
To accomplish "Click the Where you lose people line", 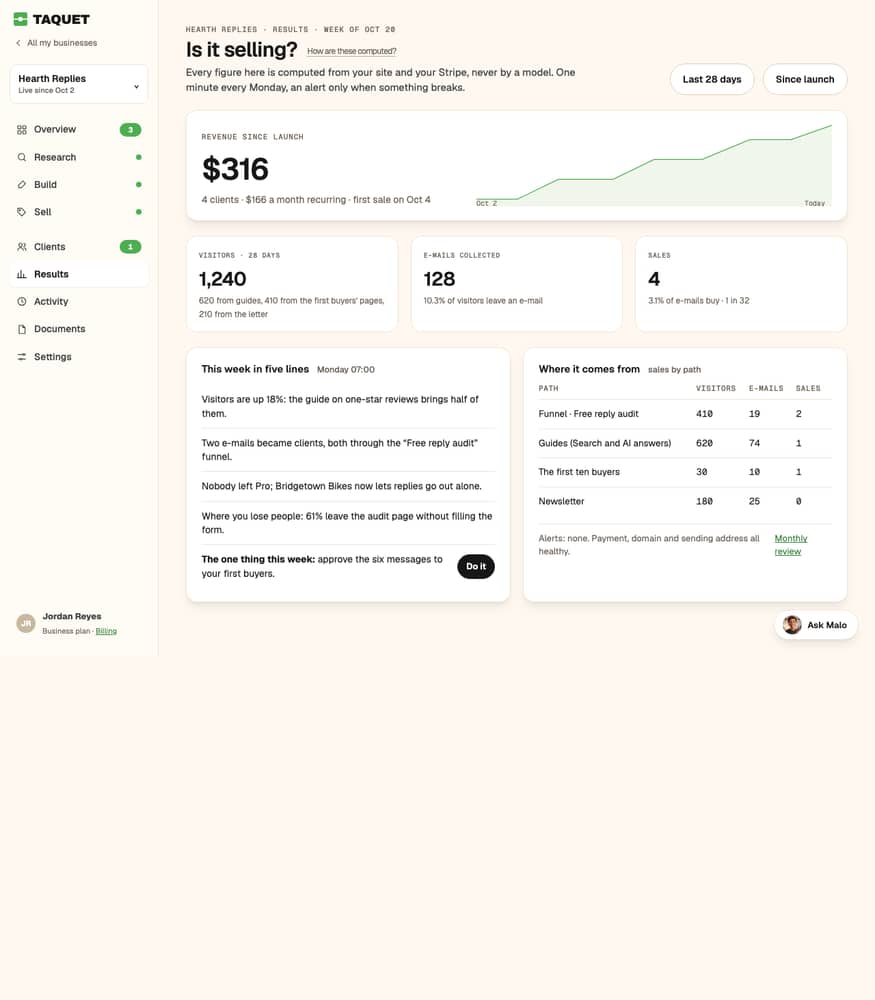I will tap(347, 523).
